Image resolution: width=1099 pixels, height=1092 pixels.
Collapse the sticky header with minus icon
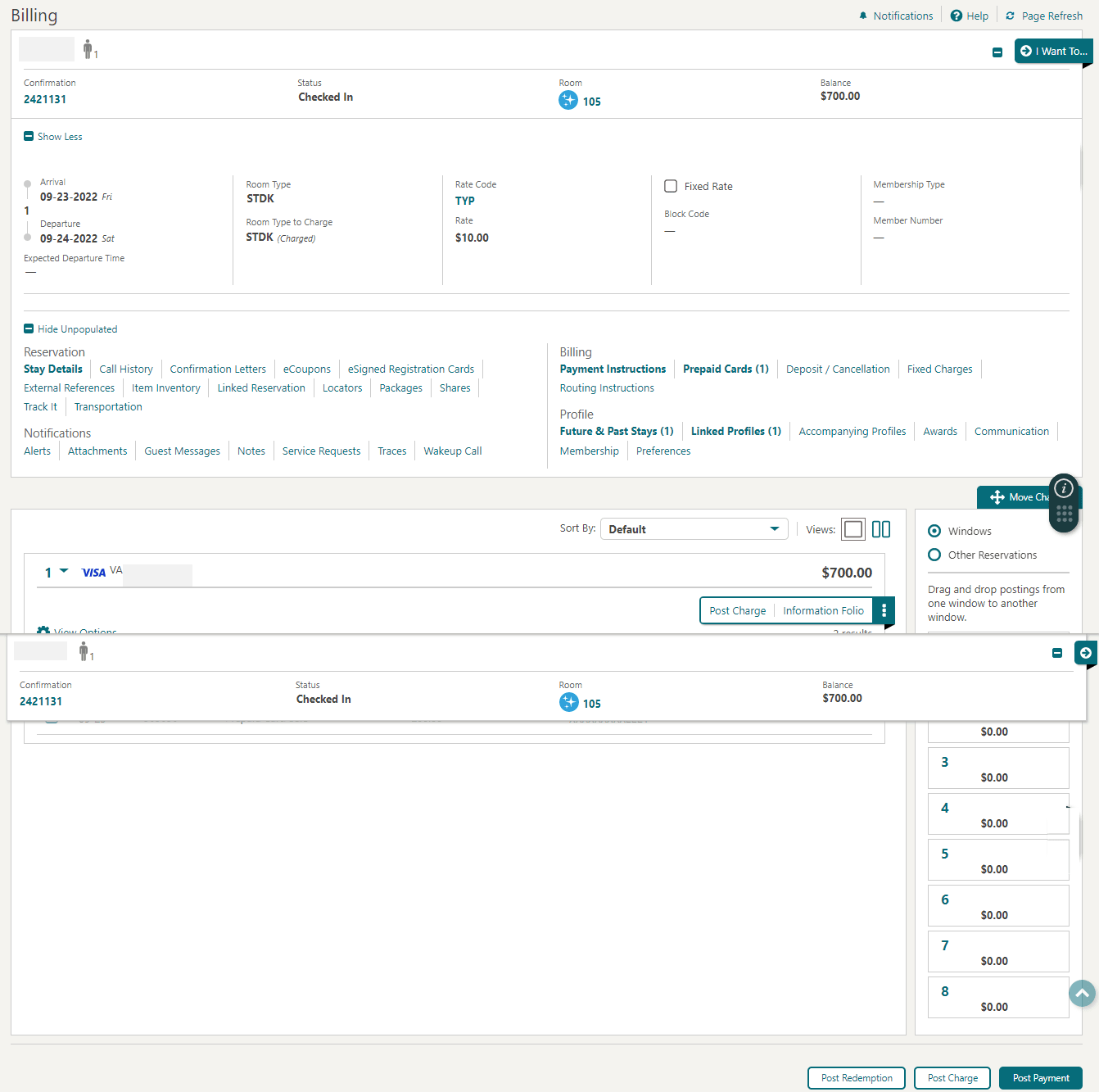pyautogui.click(x=1057, y=653)
